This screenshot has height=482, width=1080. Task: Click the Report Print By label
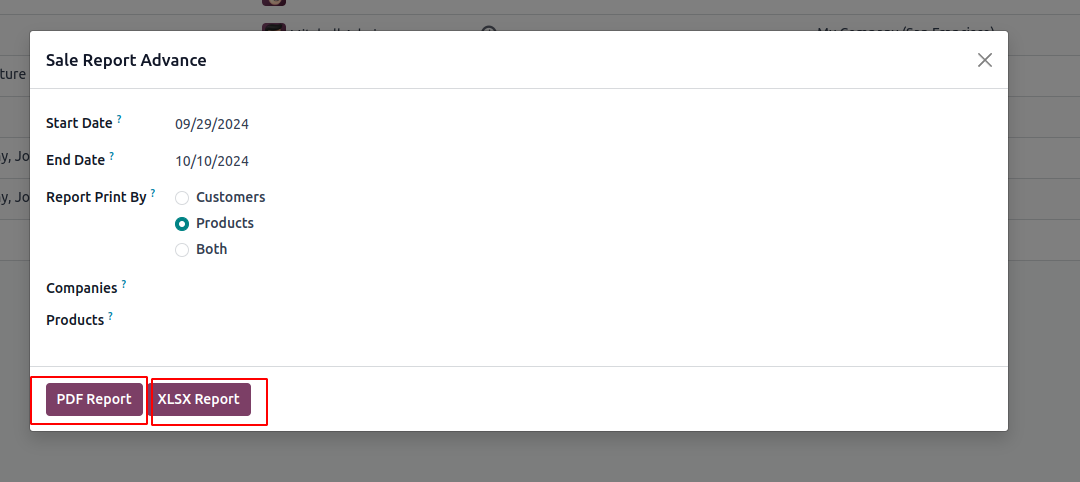point(96,197)
